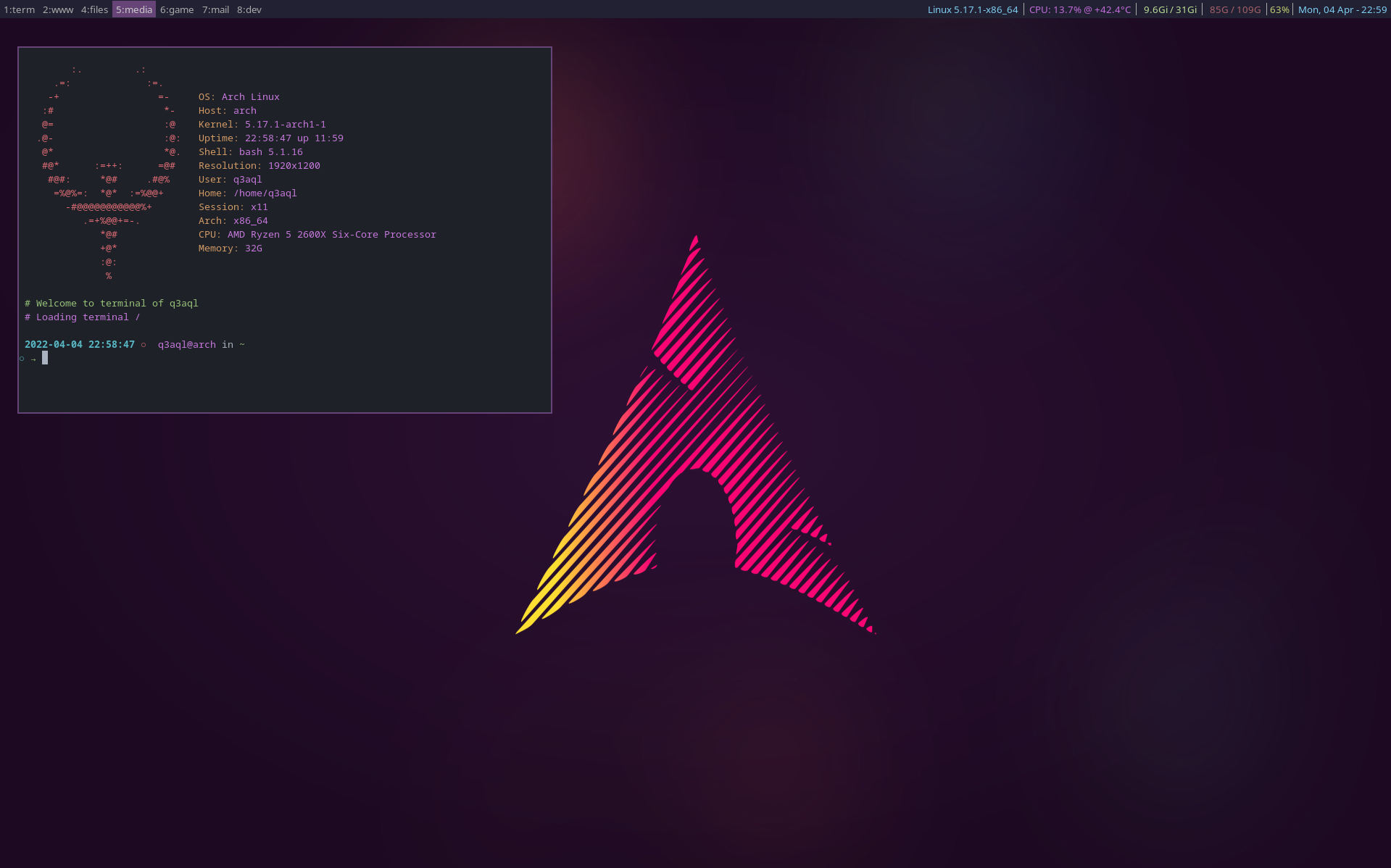Image resolution: width=1391 pixels, height=868 pixels.
Task: Switch to workspace 2:www
Action: pos(58,9)
